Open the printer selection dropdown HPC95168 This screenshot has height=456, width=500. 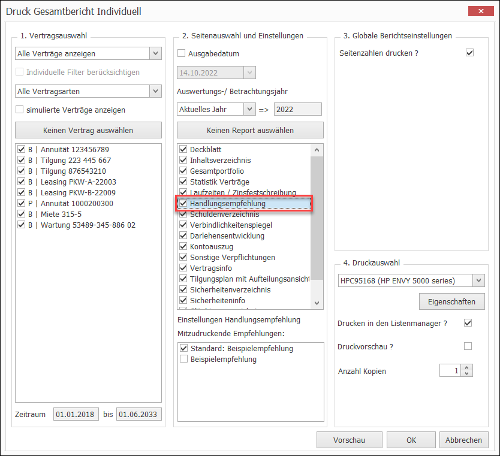point(479,280)
